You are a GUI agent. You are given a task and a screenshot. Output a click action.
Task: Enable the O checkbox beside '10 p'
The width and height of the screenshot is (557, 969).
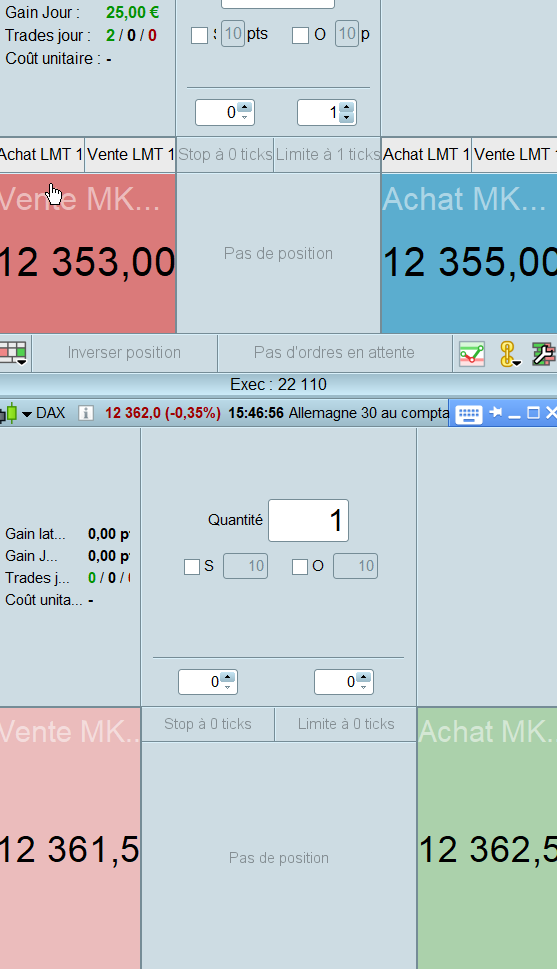300,36
